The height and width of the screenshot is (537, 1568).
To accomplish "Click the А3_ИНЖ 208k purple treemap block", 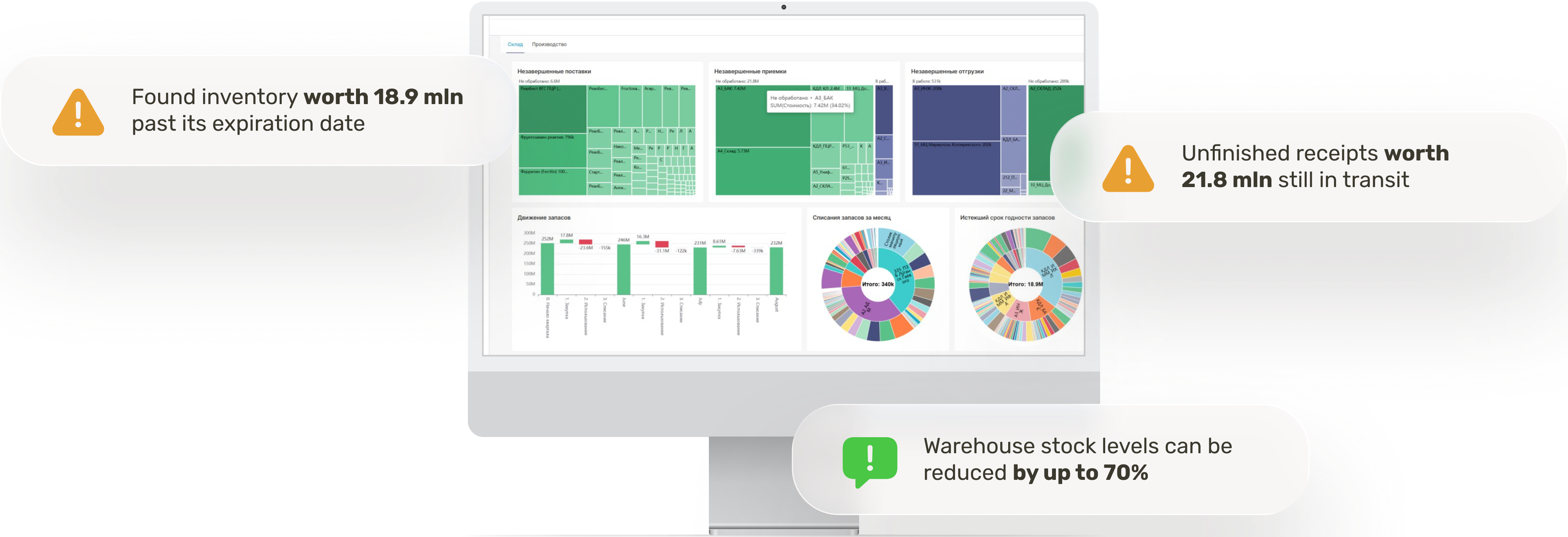I will click(956, 113).
